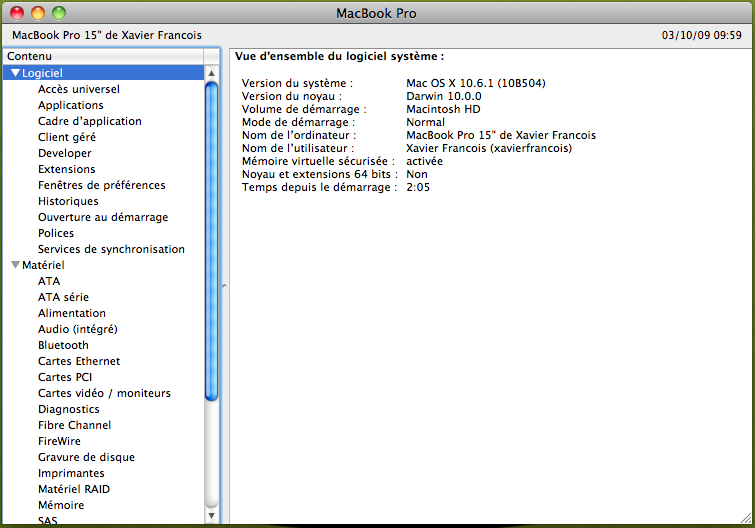755x528 pixels.
Task: Select Polices in the sidebar
Action: pyautogui.click(x=56, y=233)
